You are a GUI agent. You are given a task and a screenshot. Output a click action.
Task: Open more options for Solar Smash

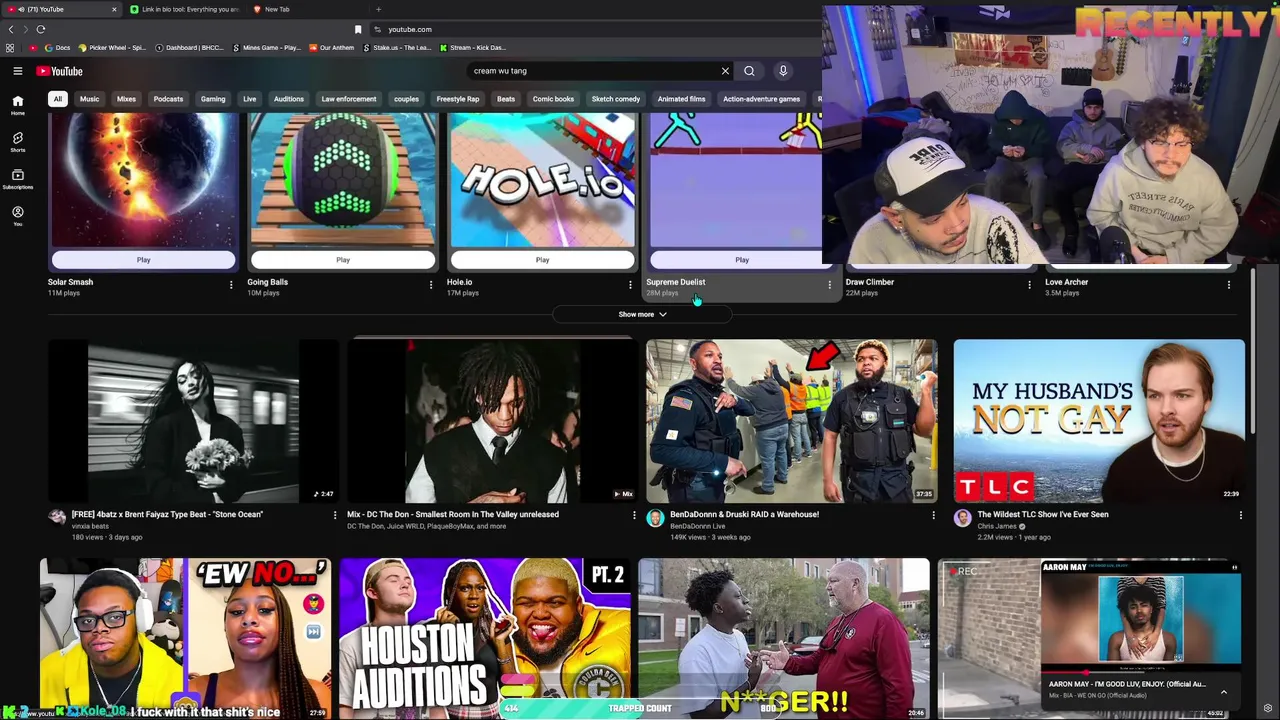[x=231, y=285]
